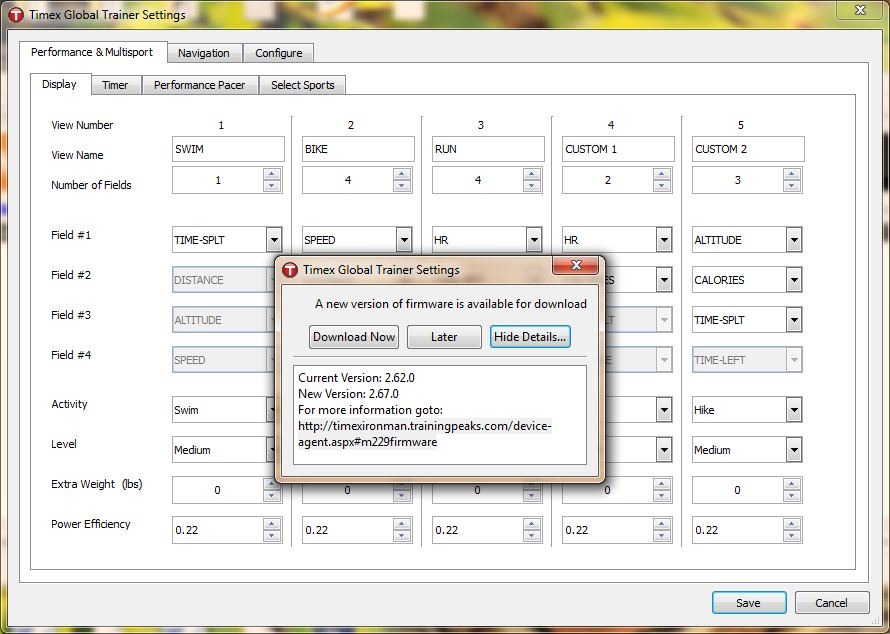The width and height of the screenshot is (890, 634).
Task: Click the Power Efficiency 0.22 field for BIKE
Action: pos(347,530)
